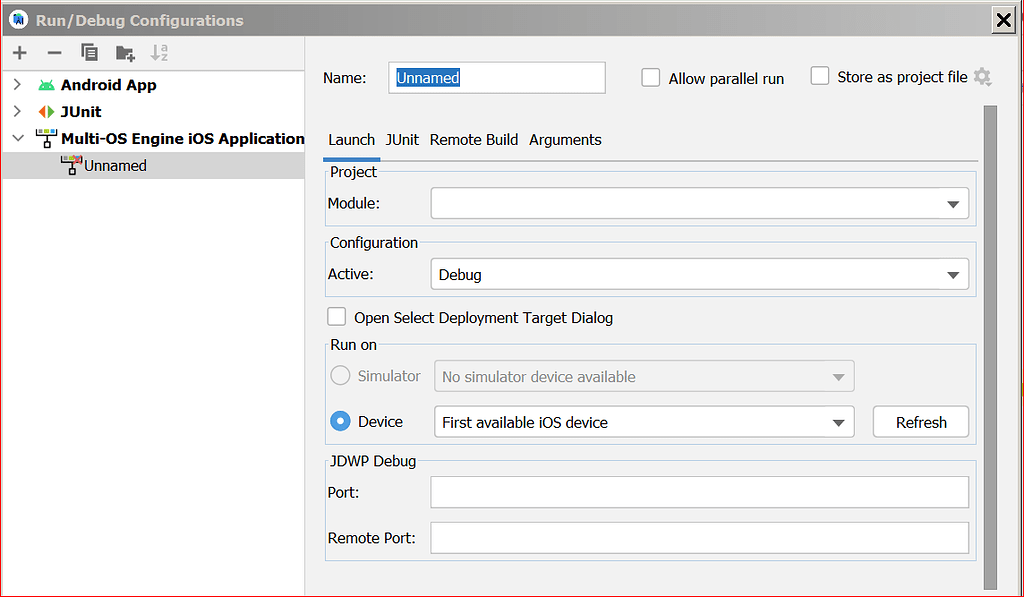Screen dimensions: 1024x597
Task: Check Open Select Deployment Target Dialog
Action: click(337, 316)
